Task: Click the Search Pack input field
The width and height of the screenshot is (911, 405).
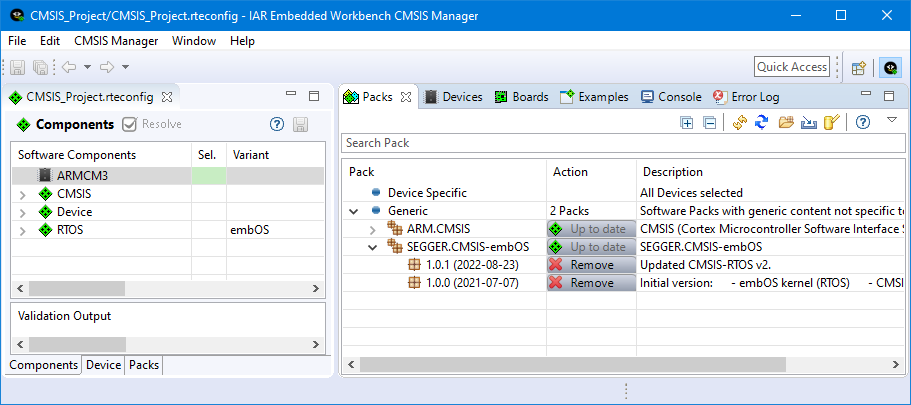Action: [x=620, y=143]
